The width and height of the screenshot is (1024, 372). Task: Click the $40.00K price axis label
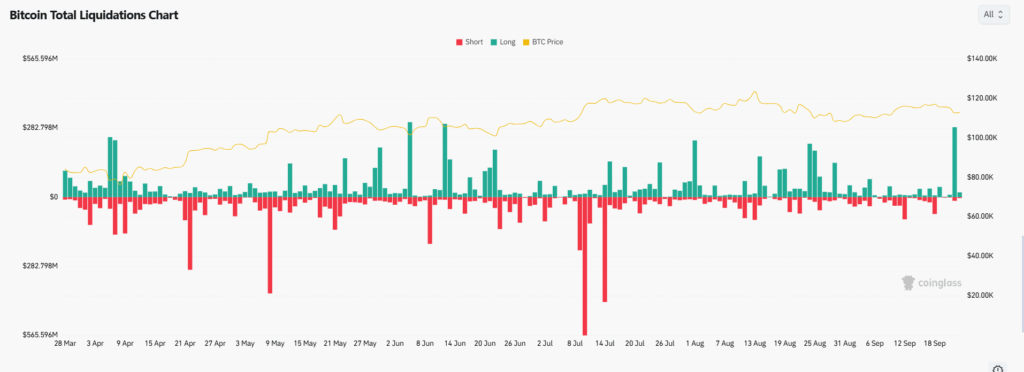pyautogui.click(x=980, y=256)
